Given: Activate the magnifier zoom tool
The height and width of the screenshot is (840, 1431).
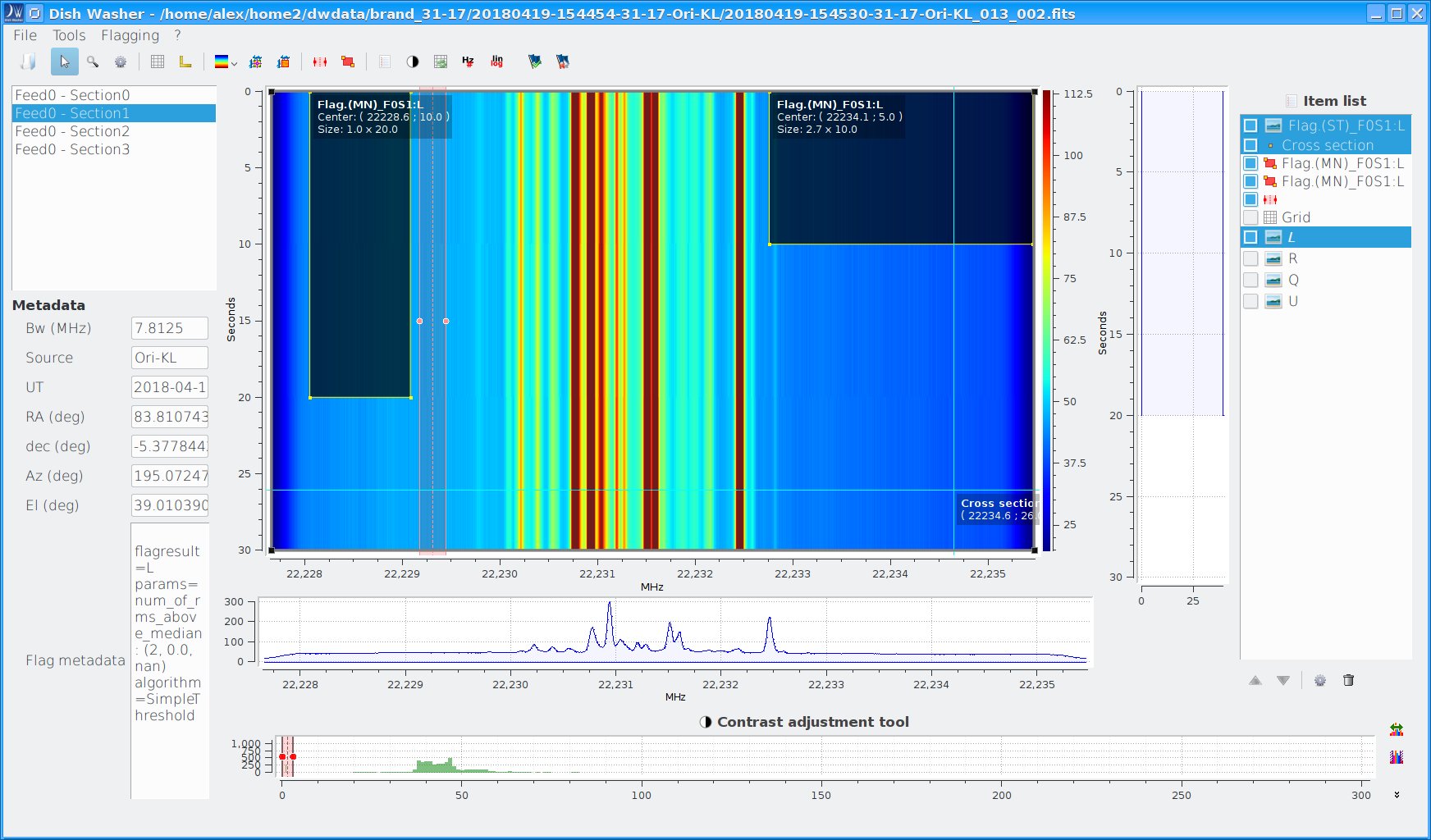Looking at the screenshot, I should (93, 62).
